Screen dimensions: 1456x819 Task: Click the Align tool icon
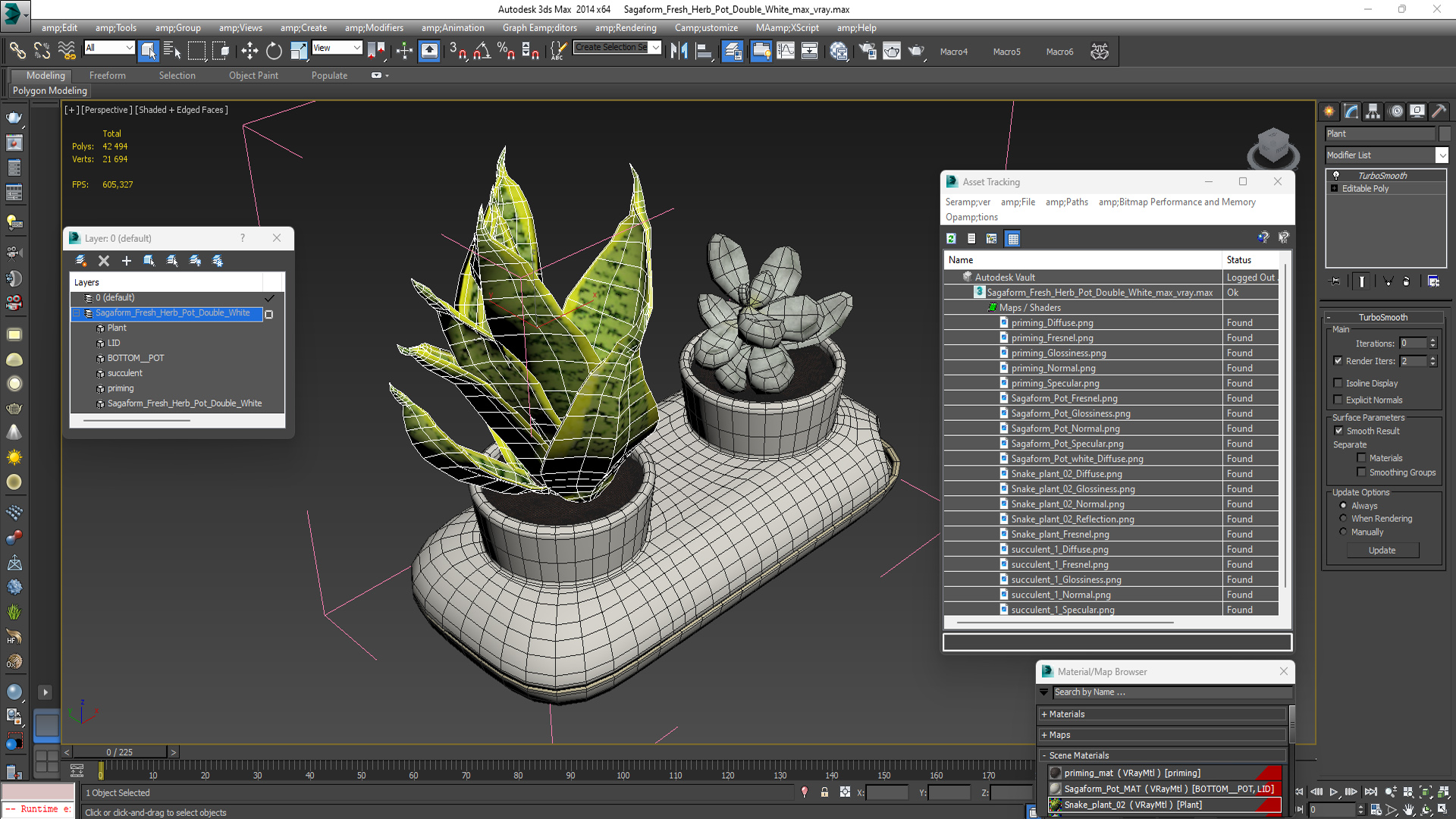(704, 51)
